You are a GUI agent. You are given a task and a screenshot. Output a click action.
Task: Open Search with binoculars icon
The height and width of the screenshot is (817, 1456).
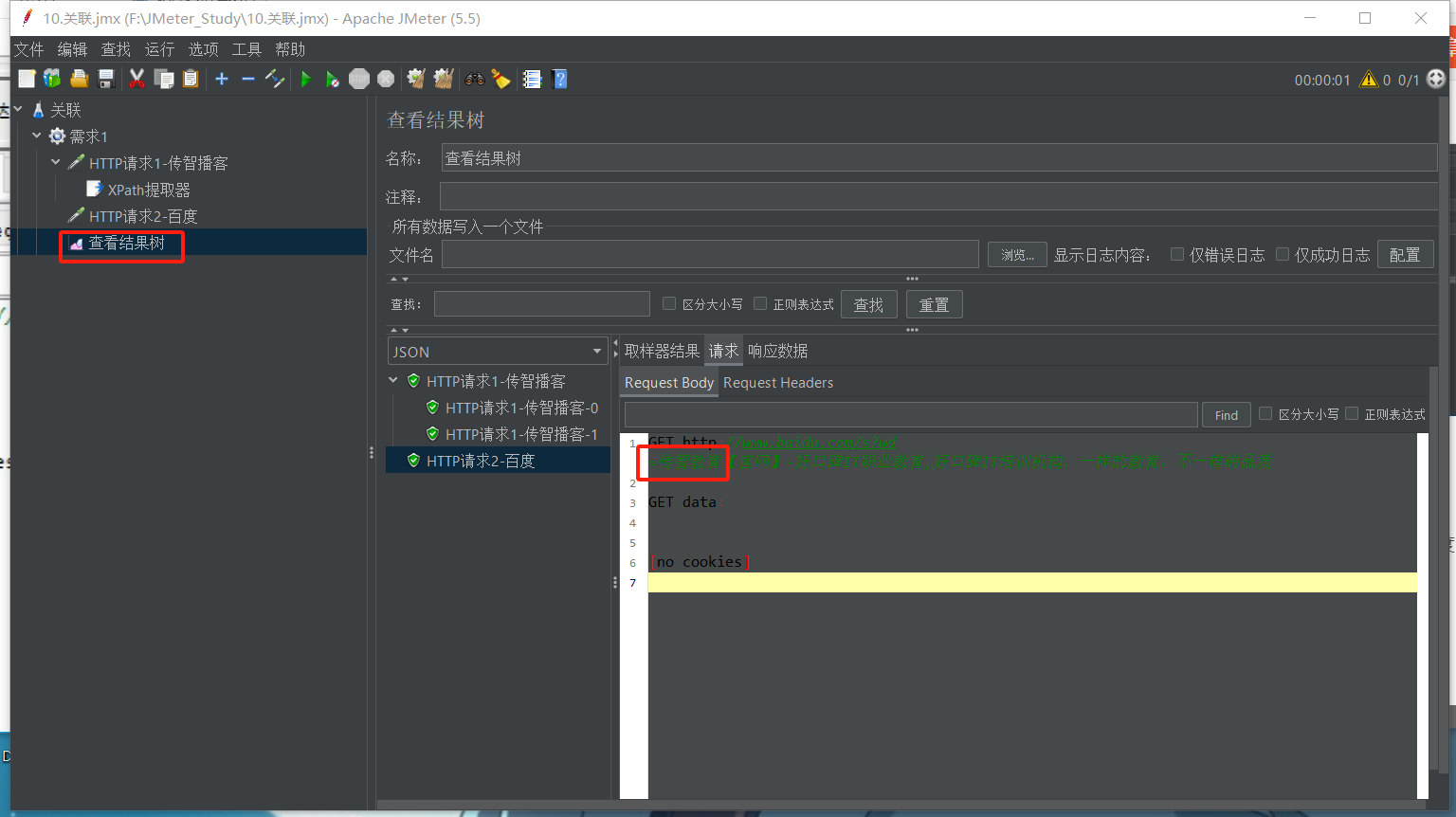[475, 79]
